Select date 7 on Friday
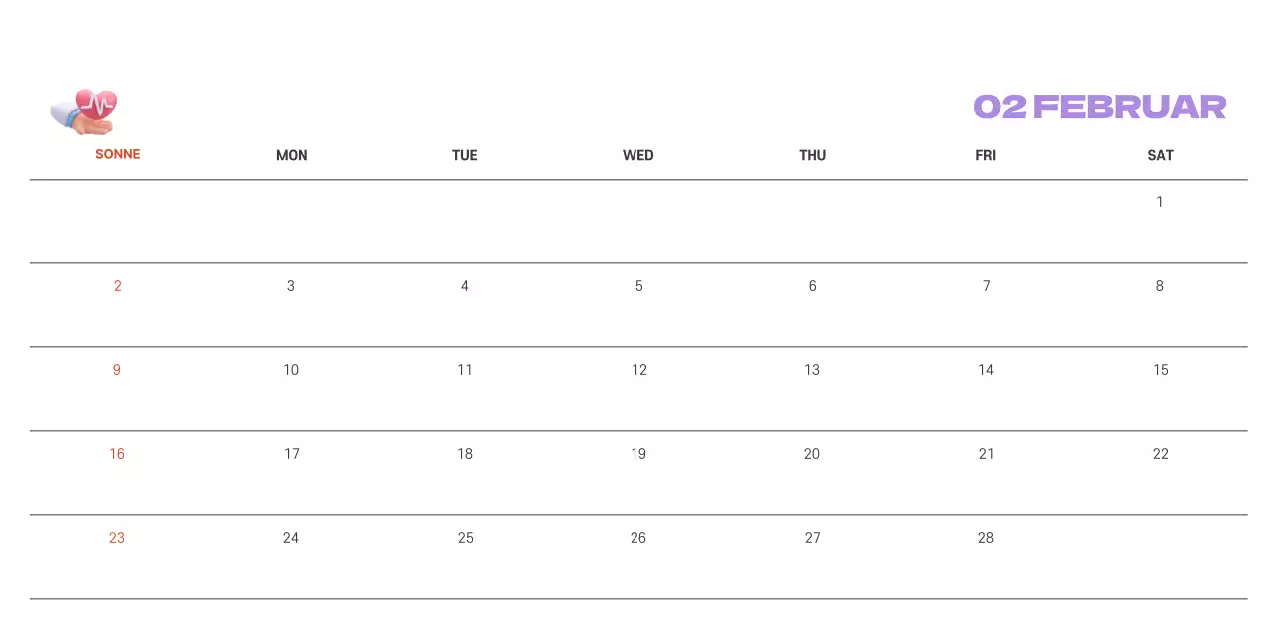 click(986, 286)
